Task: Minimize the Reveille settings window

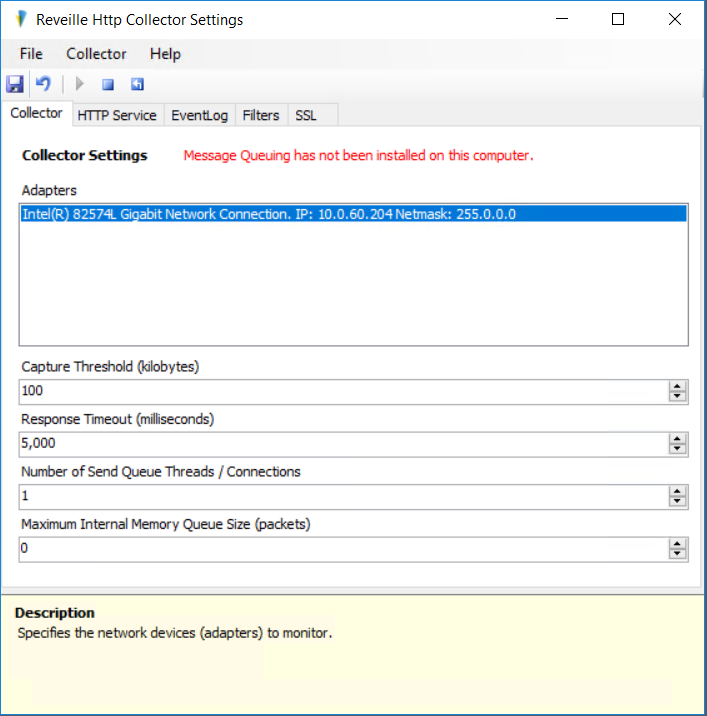Action: (562, 19)
